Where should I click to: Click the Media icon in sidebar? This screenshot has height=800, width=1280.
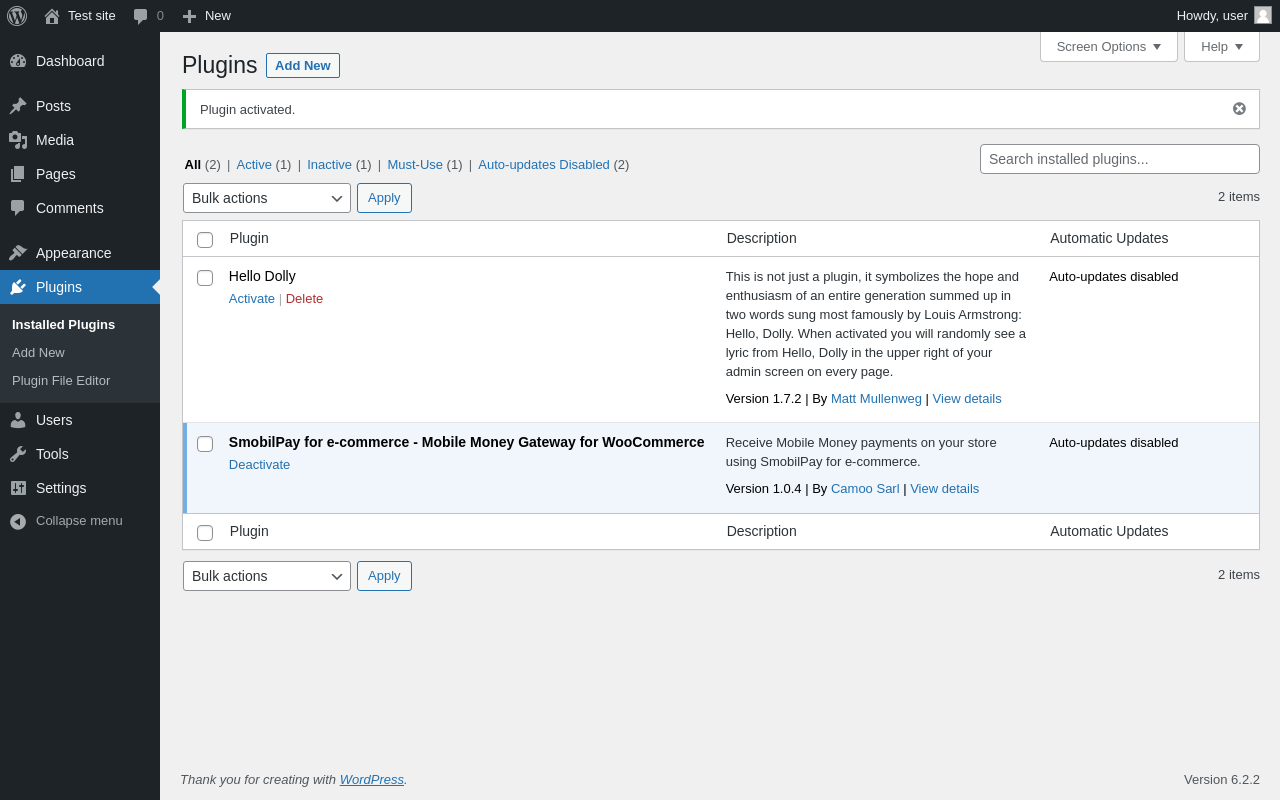(x=18, y=140)
